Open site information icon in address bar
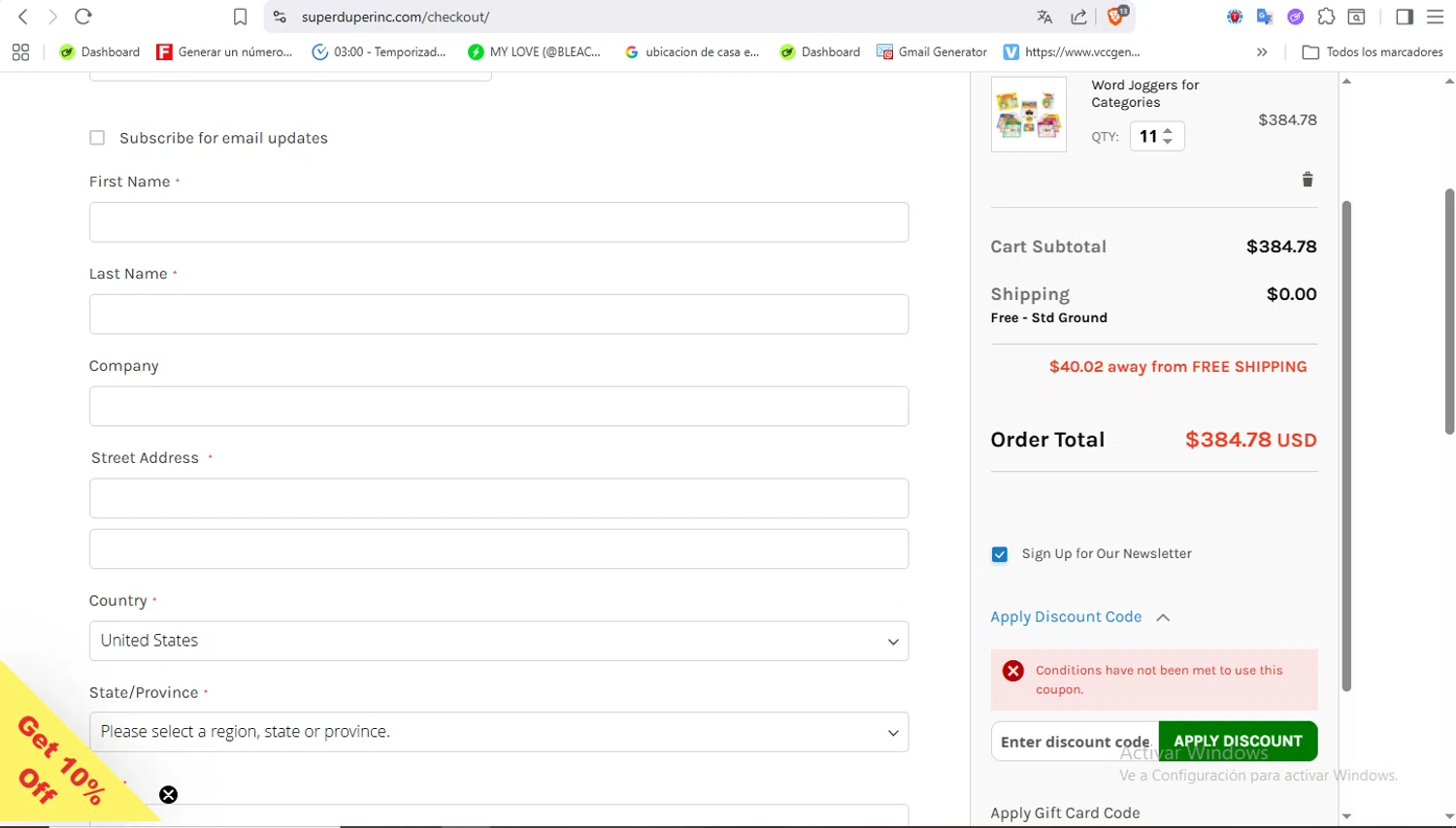The height and width of the screenshot is (828, 1456). coord(280,17)
